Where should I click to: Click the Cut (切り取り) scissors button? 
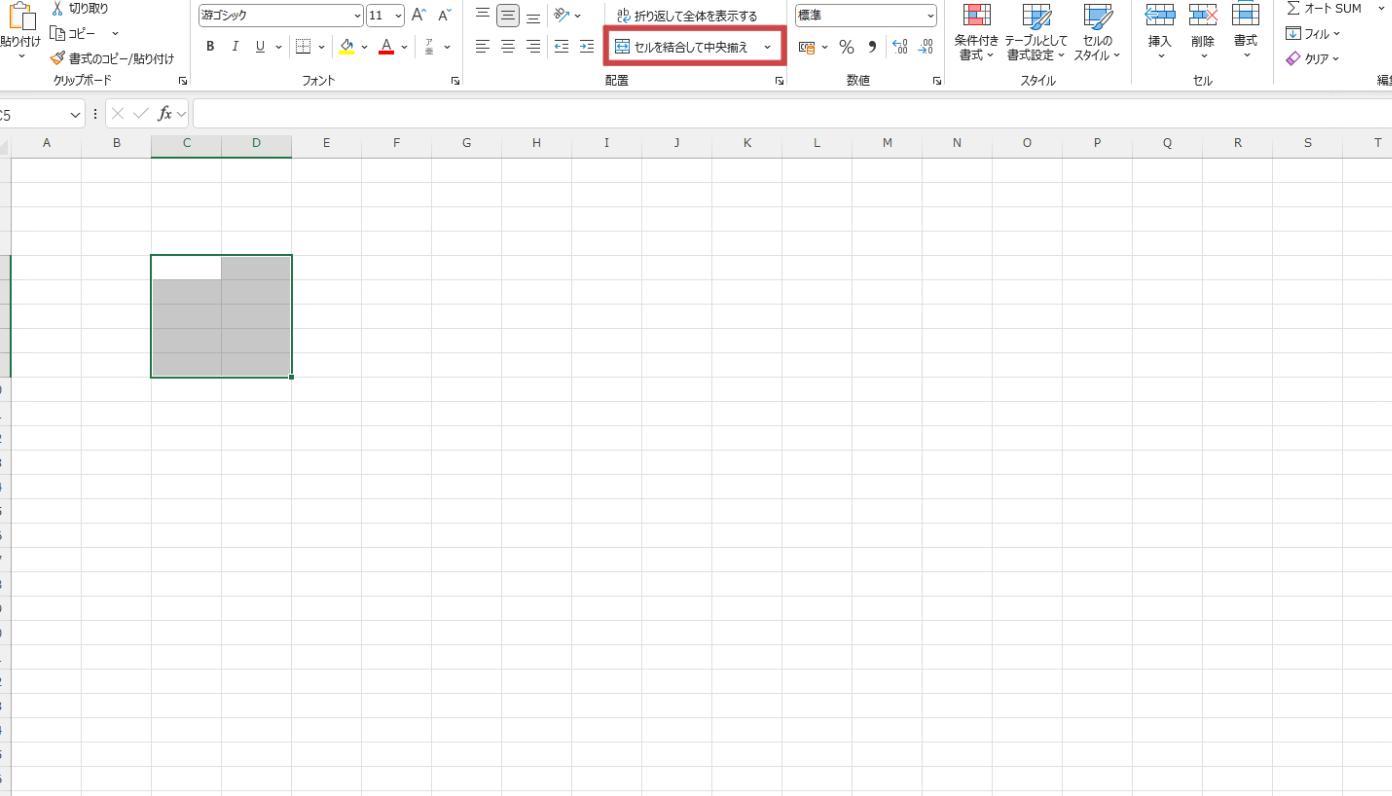tap(80, 8)
